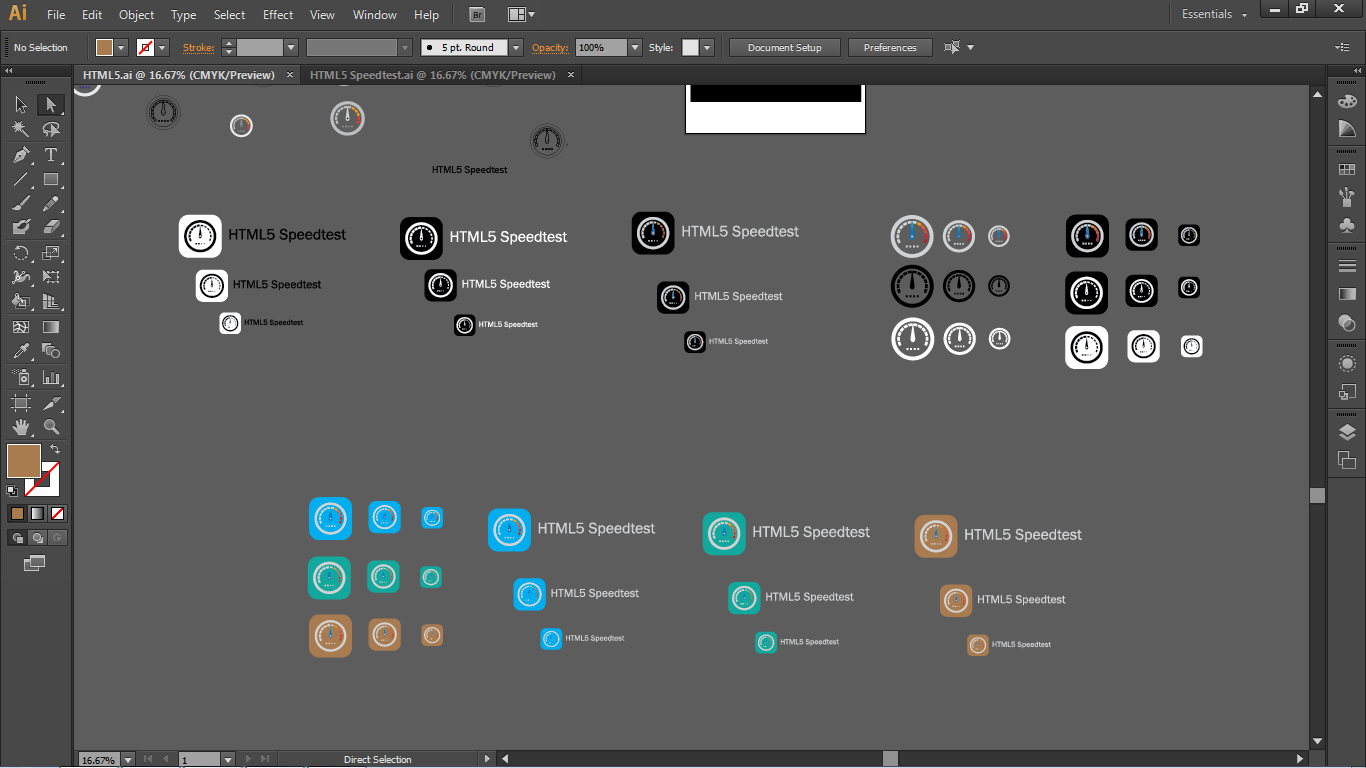This screenshot has width=1366, height=768.
Task: Enable Draw Behind mode
Action: coord(37,538)
